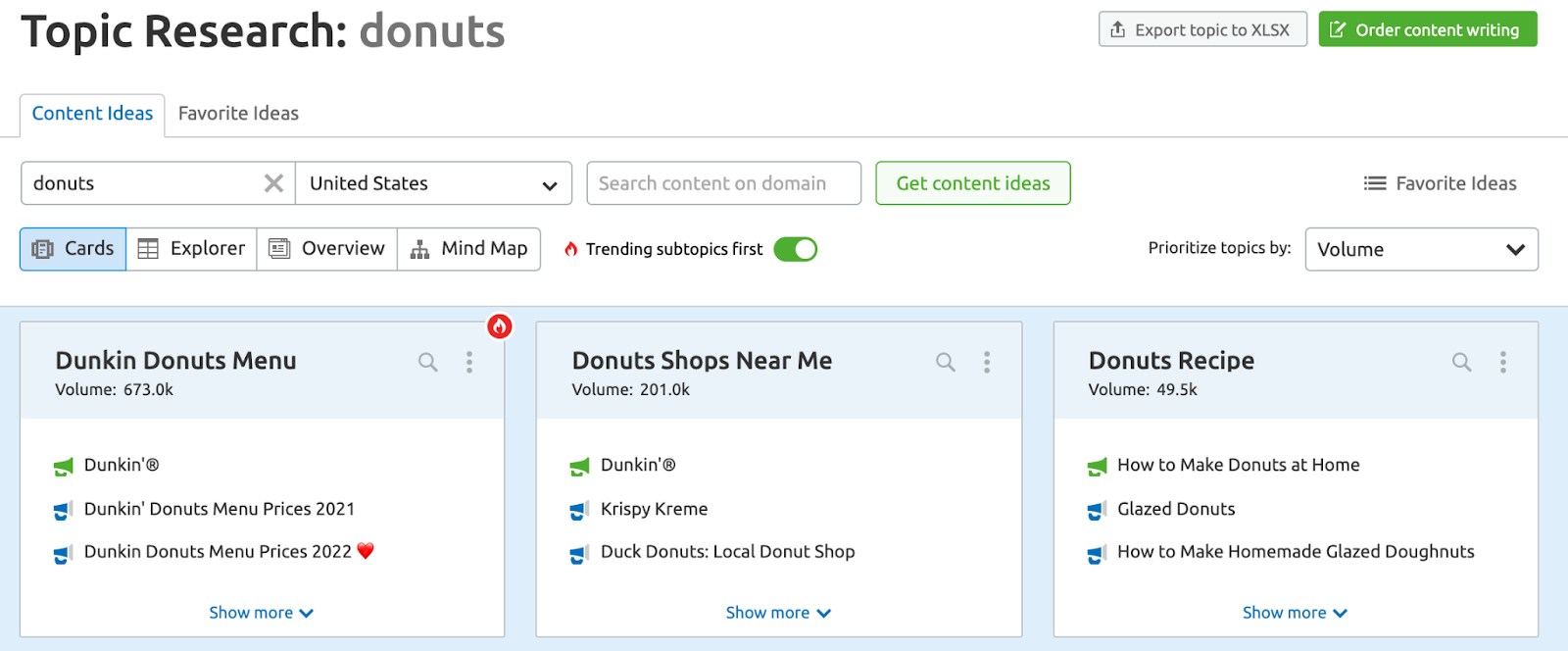Image resolution: width=1568 pixels, height=651 pixels.
Task: Open three-dot menu on Donuts Recipe card
Action: click(x=1502, y=363)
